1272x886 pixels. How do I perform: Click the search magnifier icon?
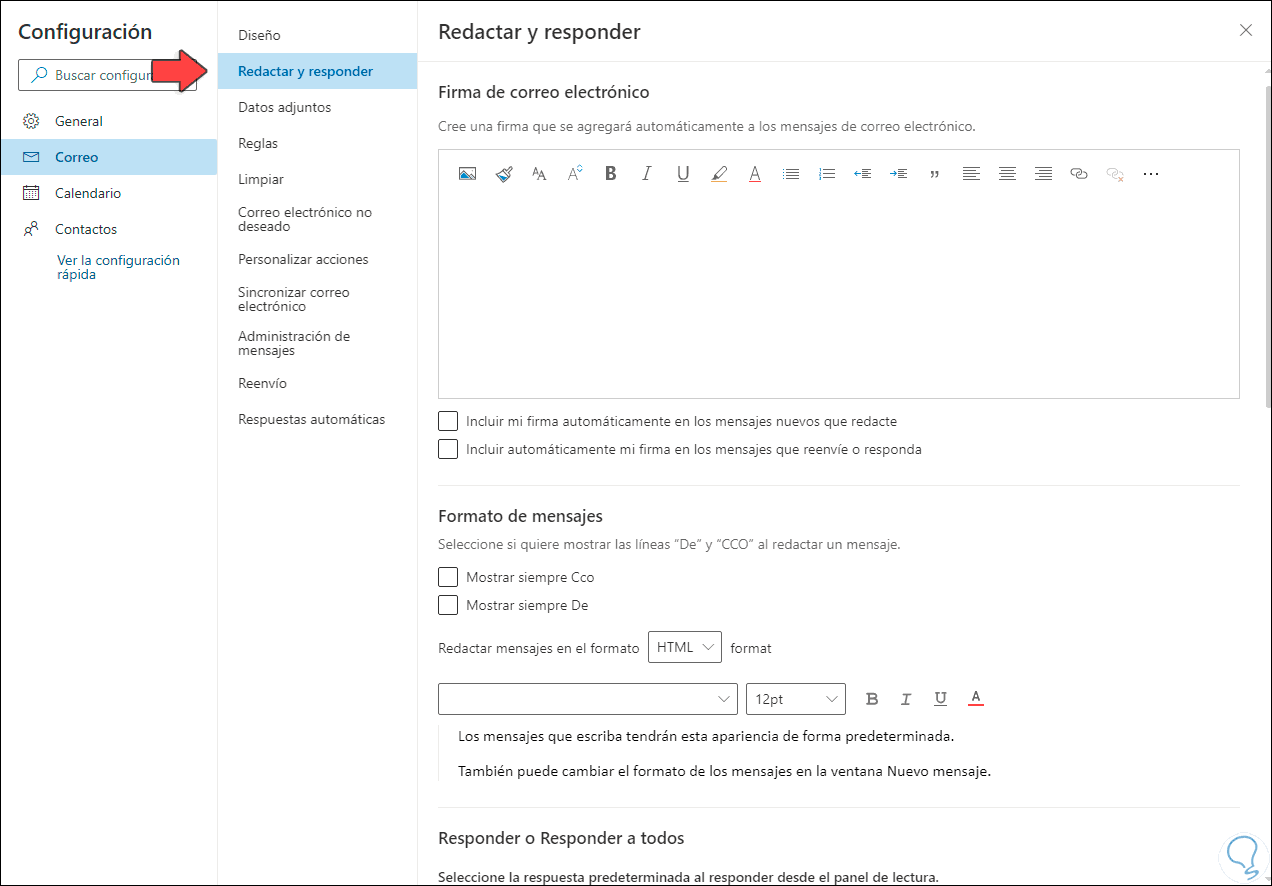(39, 75)
